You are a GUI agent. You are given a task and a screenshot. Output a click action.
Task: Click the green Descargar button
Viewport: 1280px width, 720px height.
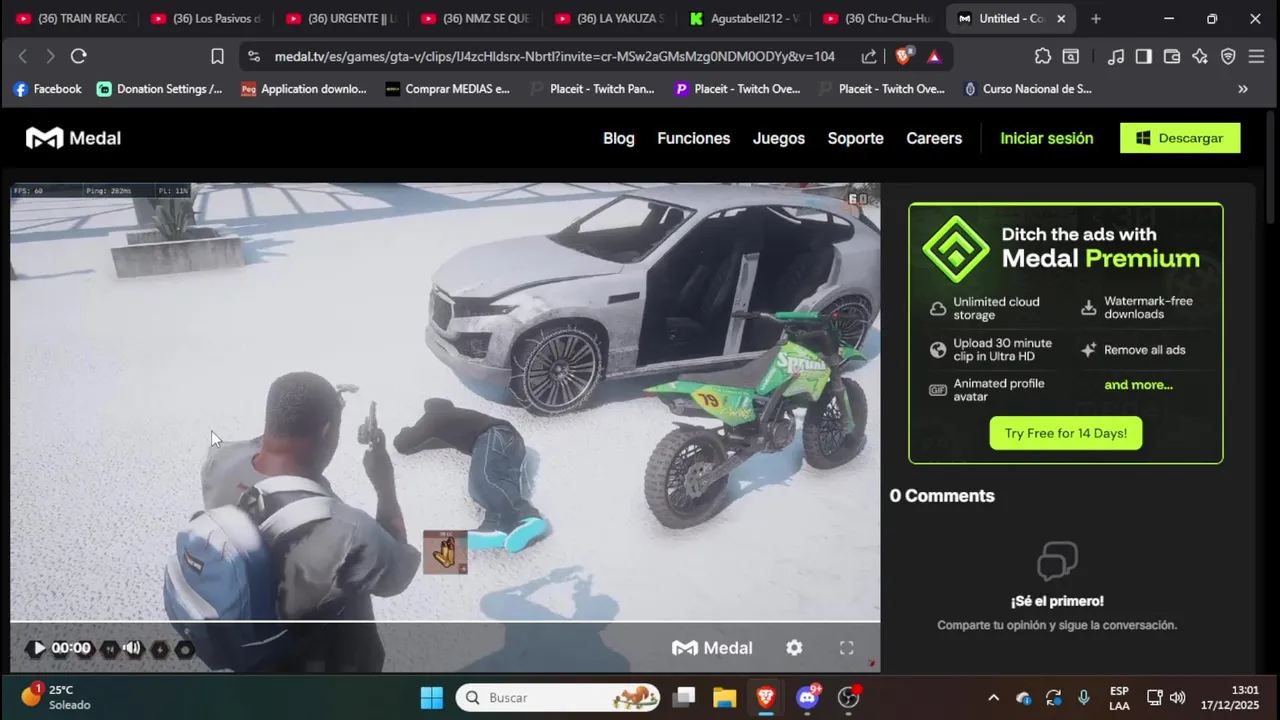click(1180, 138)
